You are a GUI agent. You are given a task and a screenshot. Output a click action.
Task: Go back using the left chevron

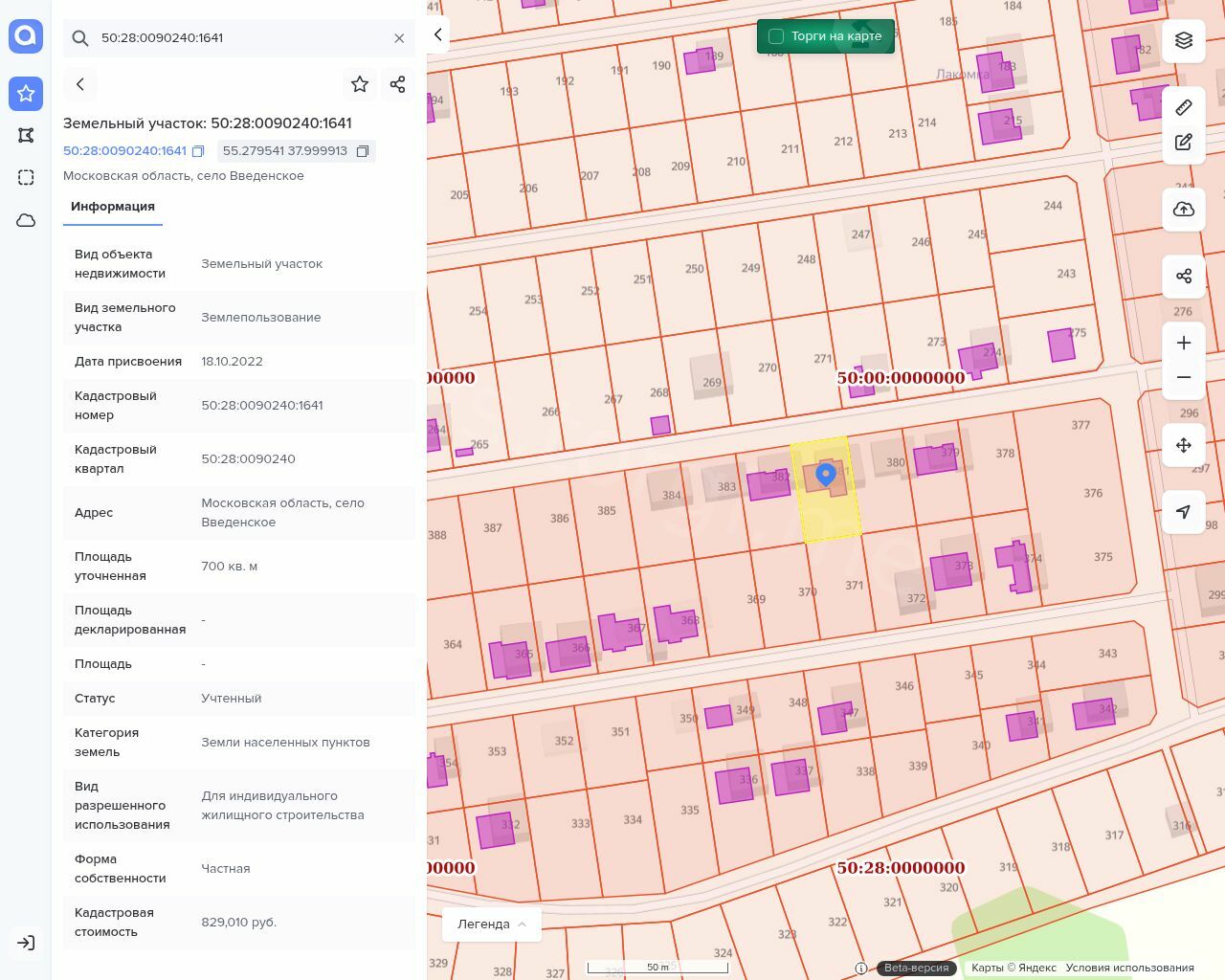pyautogui.click(x=80, y=84)
